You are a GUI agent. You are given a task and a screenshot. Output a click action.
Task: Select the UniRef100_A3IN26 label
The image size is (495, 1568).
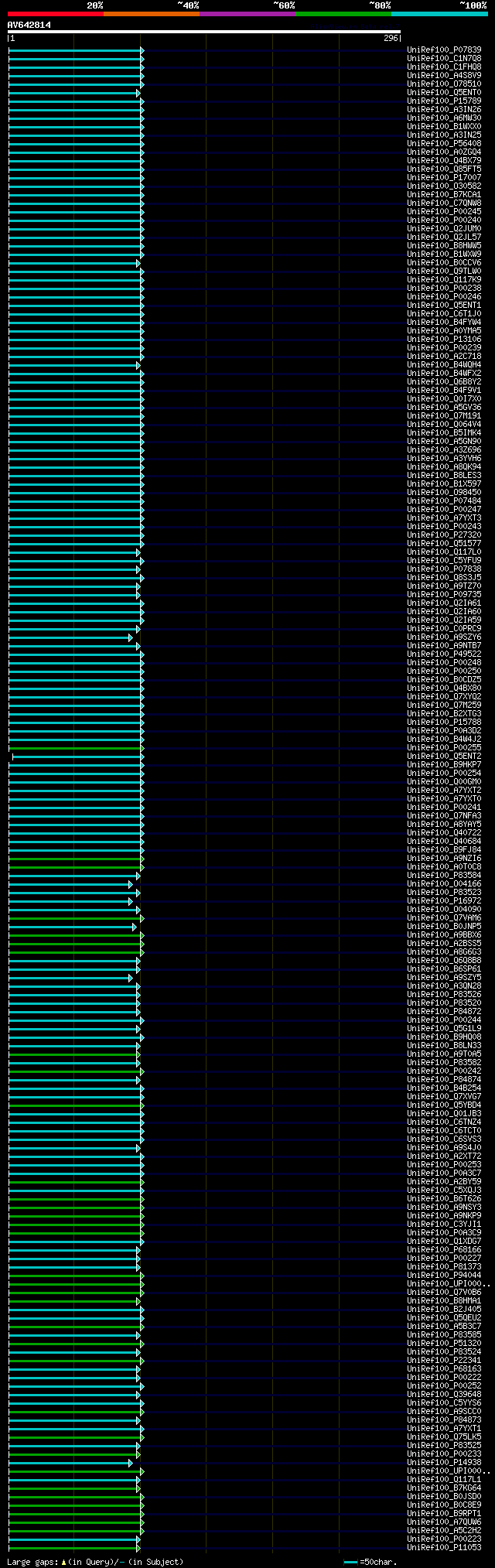[x=444, y=109]
